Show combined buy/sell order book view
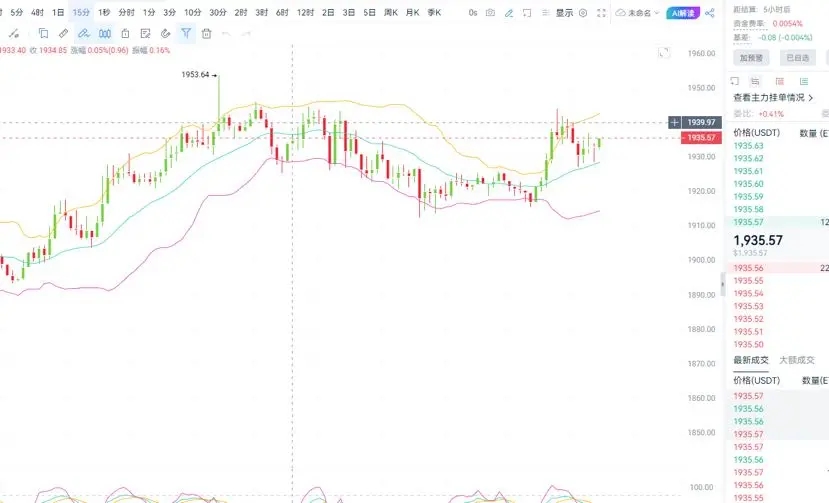The height and width of the screenshot is (503, 829). [x=755, y=81]
